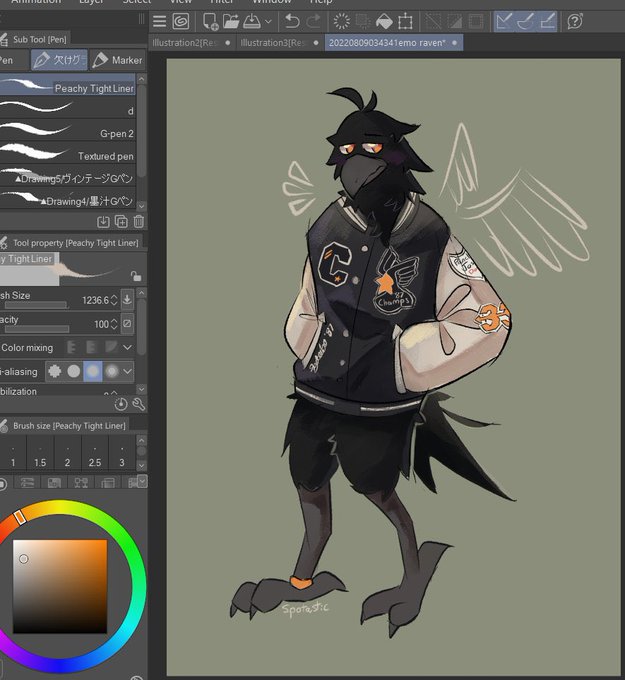Click the Deselect icon
Screen dimensions: 625x680
(x=433, y=21)
